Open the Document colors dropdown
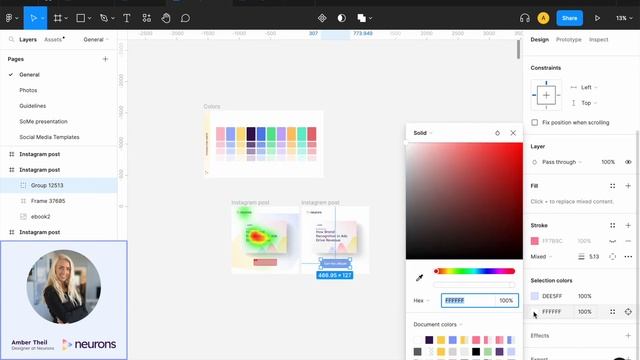Viewport: 640px width, 360px height. (438, 324)
